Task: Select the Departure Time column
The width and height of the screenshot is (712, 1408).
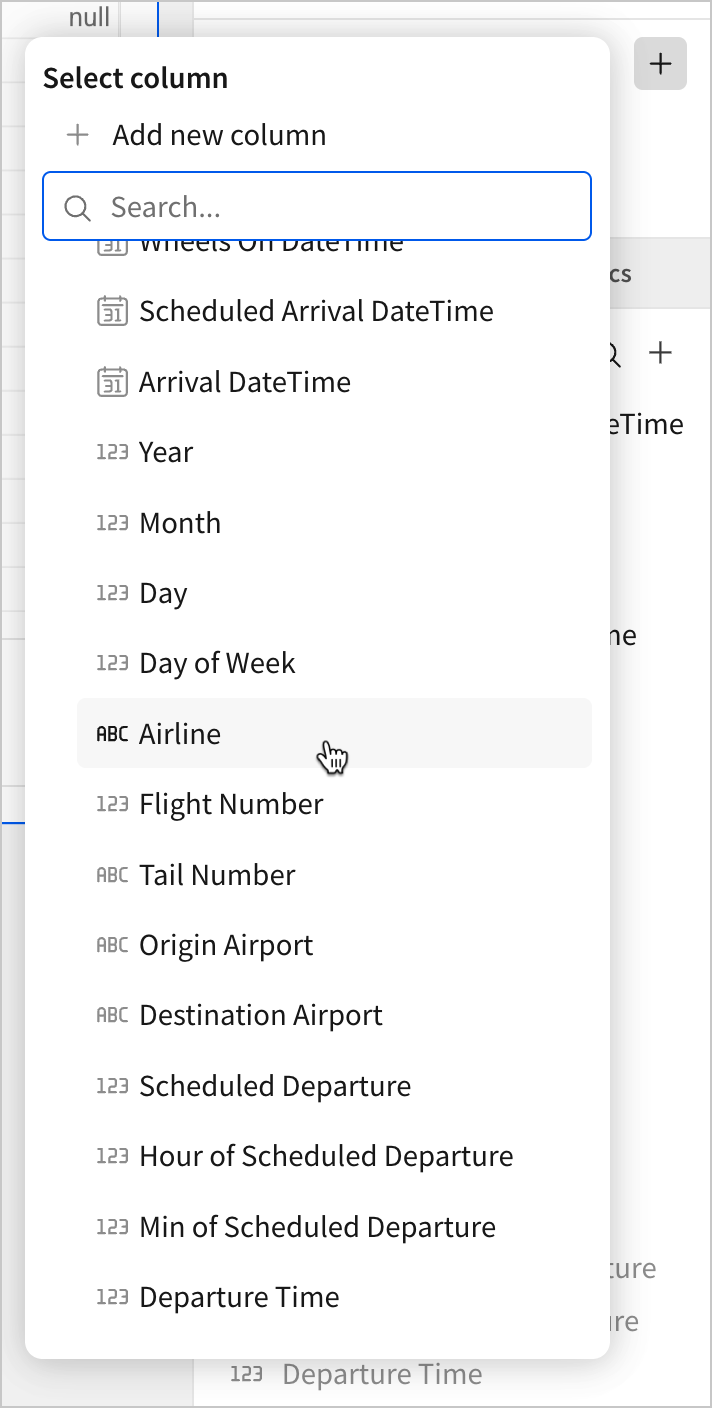Action: (239, 1297)
